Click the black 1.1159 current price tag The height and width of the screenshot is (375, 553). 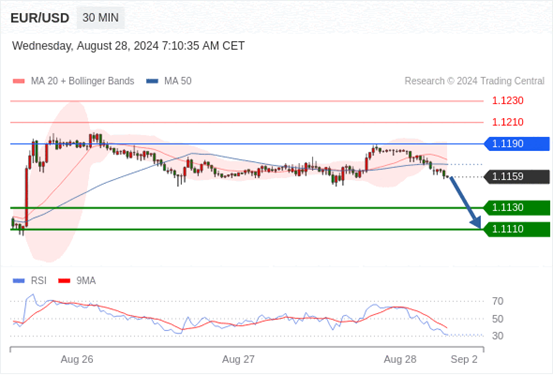(517, 176)
